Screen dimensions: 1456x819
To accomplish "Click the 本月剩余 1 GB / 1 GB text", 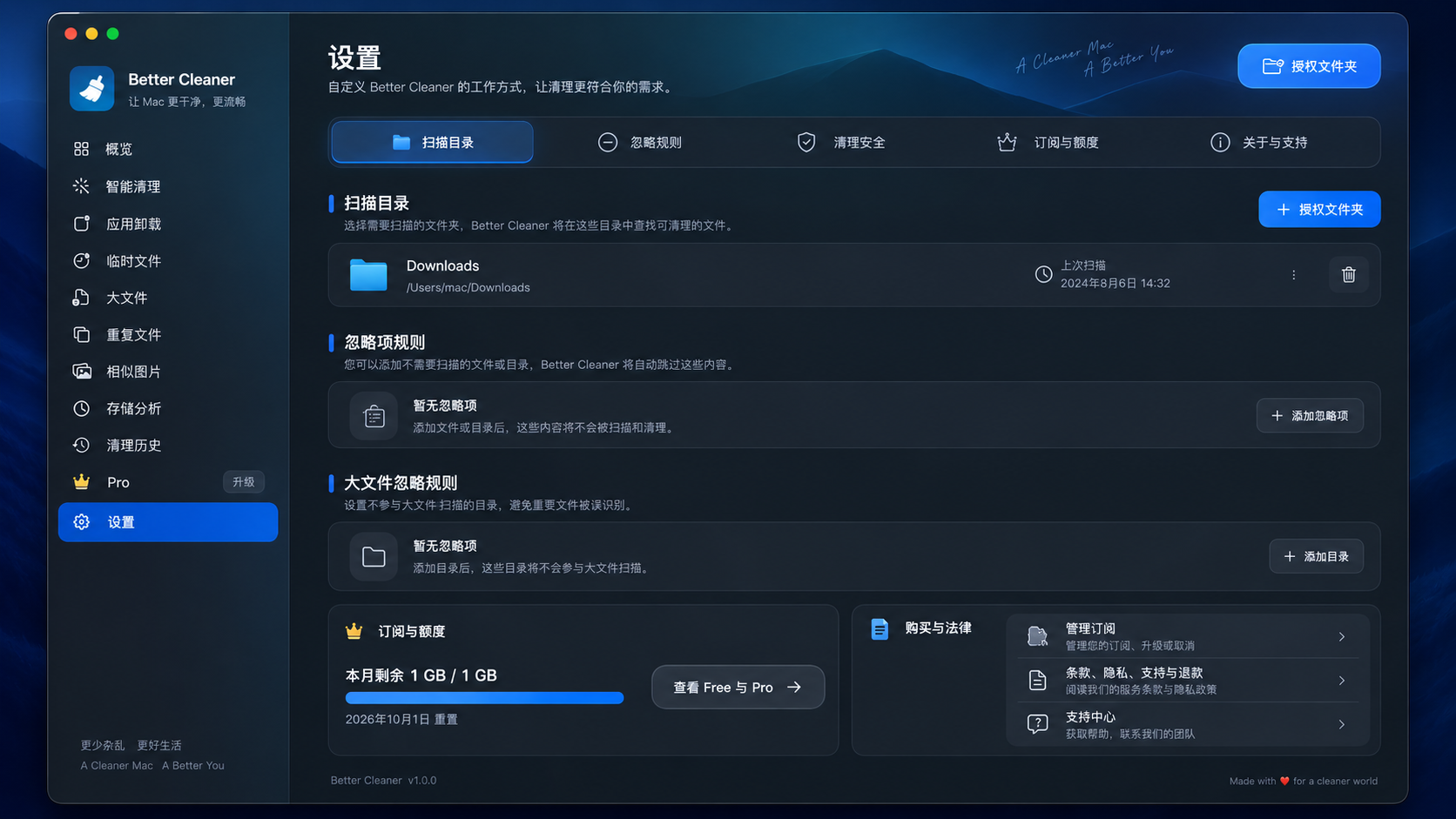I will pyautogui.click(x=421, y=675).
